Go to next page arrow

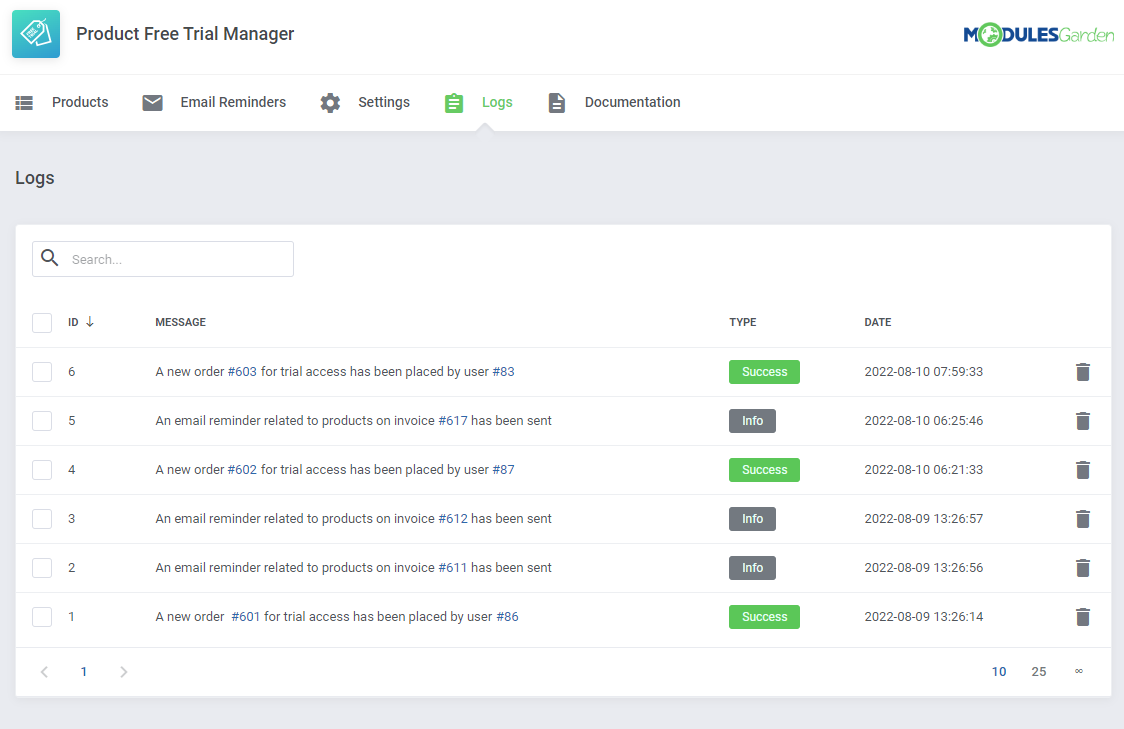[x=123, y=672]
